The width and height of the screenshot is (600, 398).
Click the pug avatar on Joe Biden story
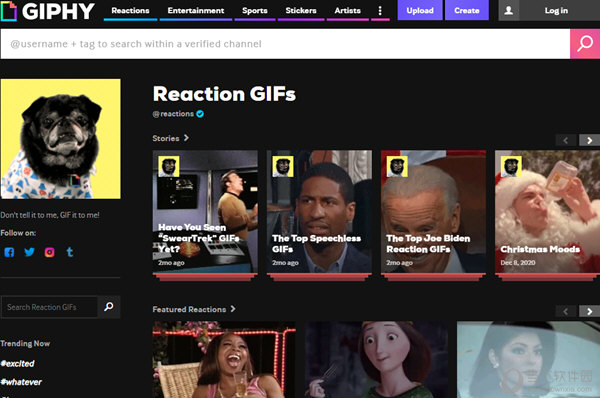(397, 166)
